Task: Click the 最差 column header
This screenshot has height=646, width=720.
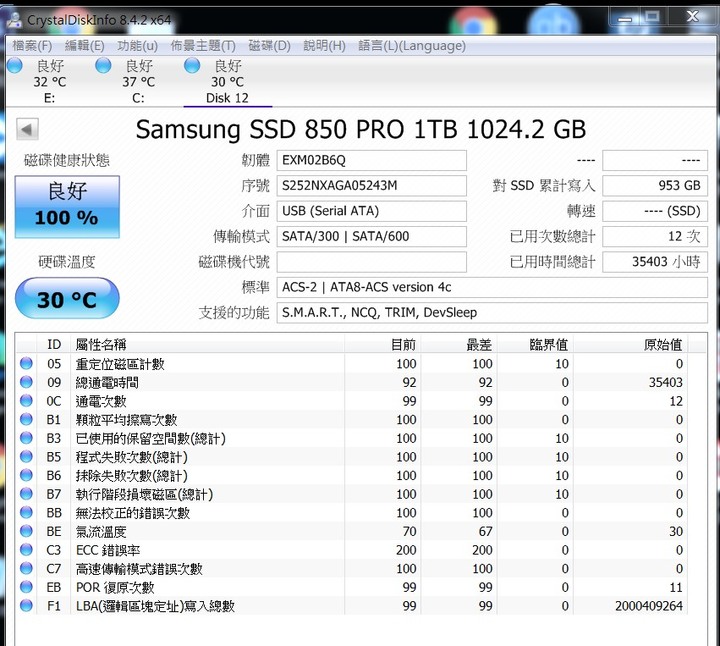Action: click(459, 344)
